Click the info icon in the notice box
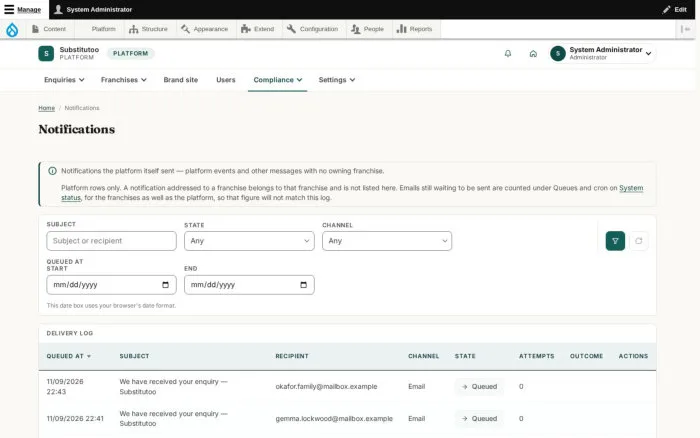Screen dimensions: 700x438 (x=52, y=171)
